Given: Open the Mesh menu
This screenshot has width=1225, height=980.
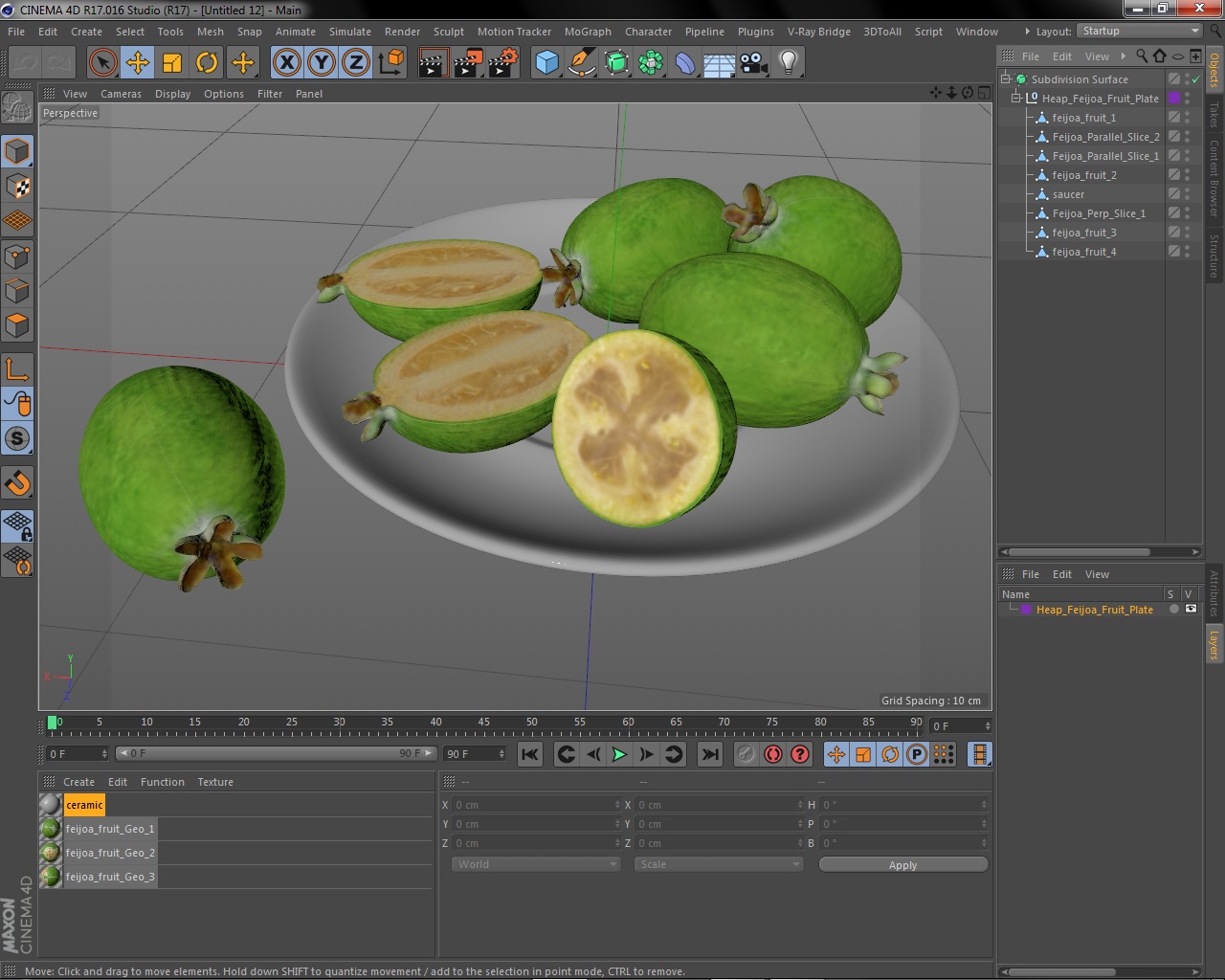Looking at the screenshot, I should coord(210,32).
